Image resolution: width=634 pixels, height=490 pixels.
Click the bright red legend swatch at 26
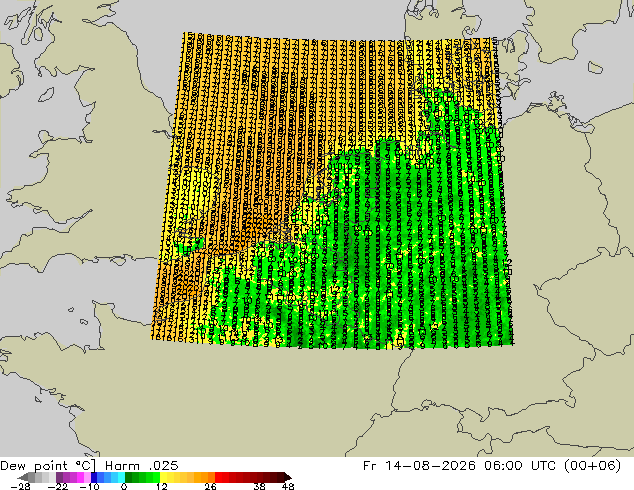coord(218,477)
